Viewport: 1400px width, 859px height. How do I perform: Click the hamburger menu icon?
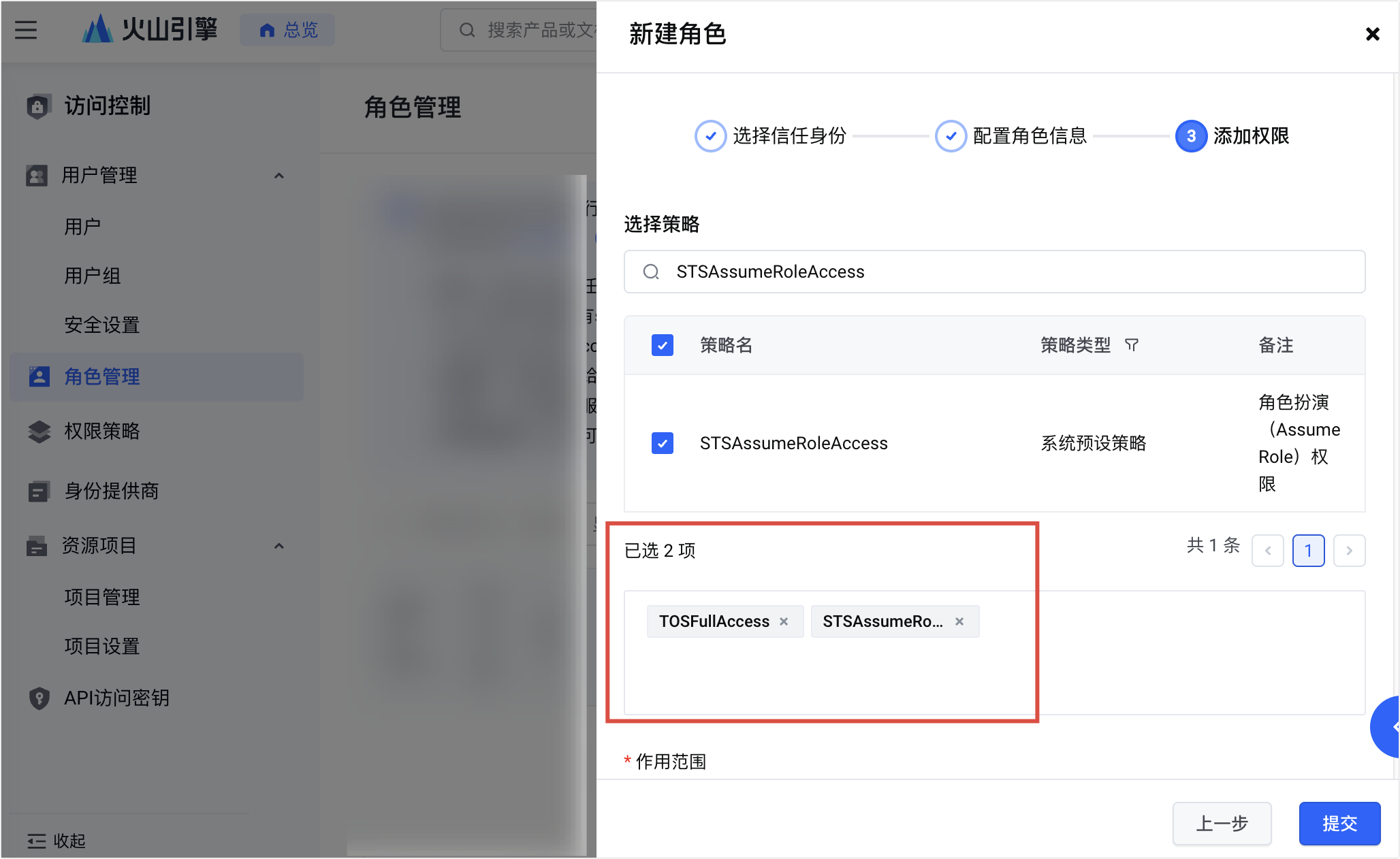26,30
